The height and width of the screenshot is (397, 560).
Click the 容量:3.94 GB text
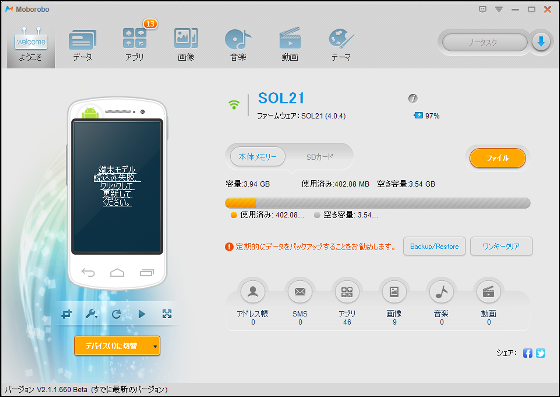248,184
